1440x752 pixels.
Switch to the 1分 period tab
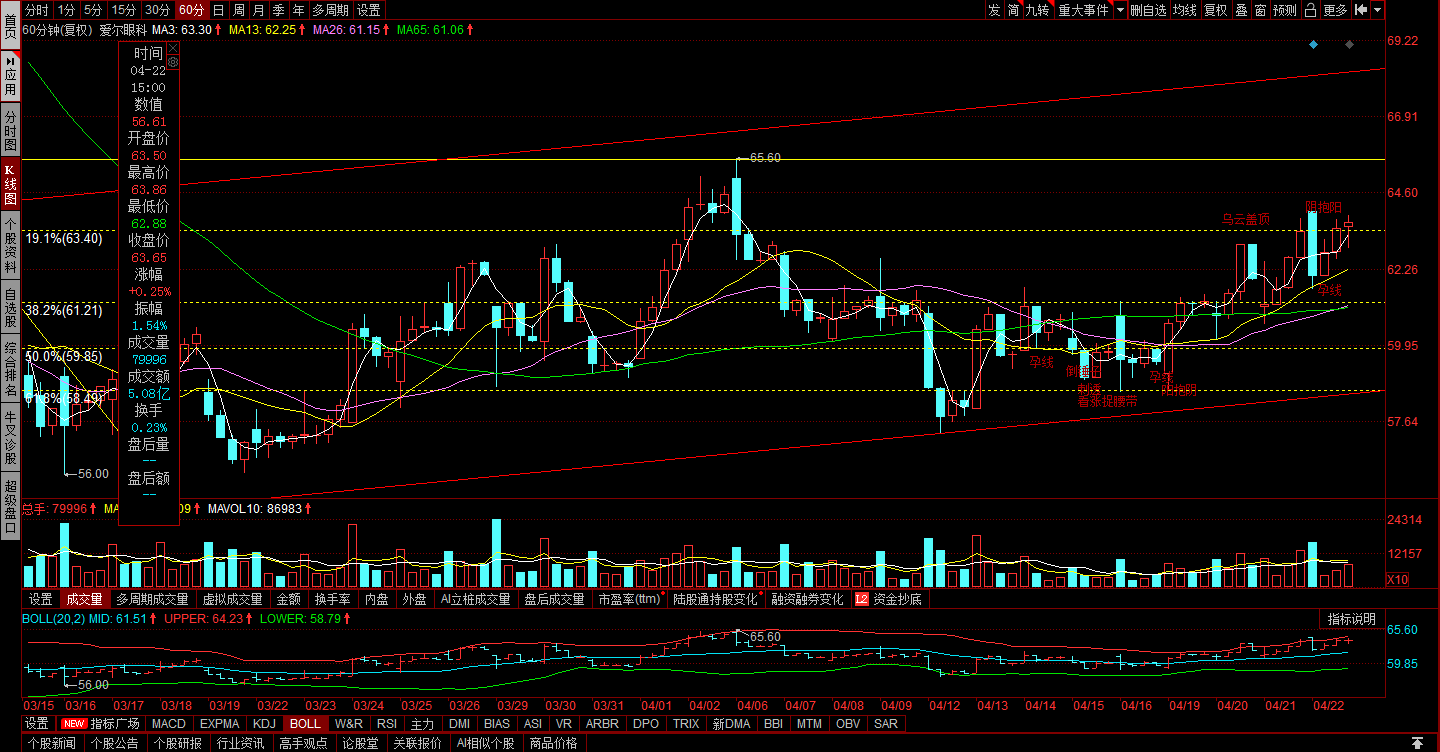pos(66,10)
